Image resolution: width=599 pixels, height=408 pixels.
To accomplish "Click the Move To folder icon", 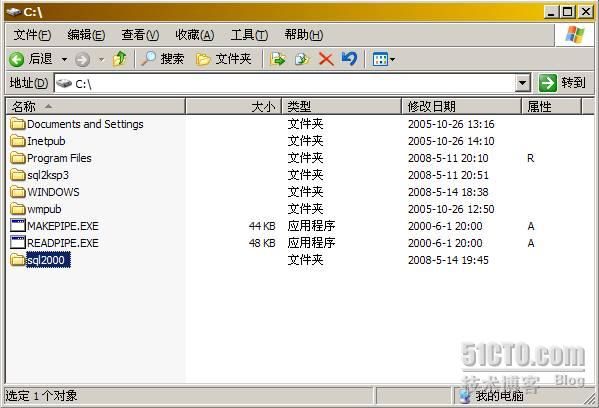I will [278, 59].
